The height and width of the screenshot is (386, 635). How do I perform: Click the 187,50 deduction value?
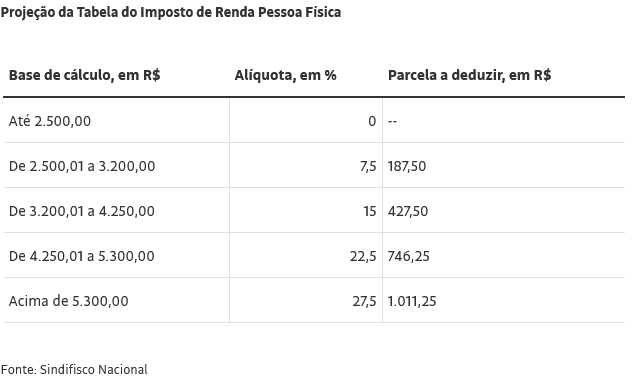tap(407, 166)
